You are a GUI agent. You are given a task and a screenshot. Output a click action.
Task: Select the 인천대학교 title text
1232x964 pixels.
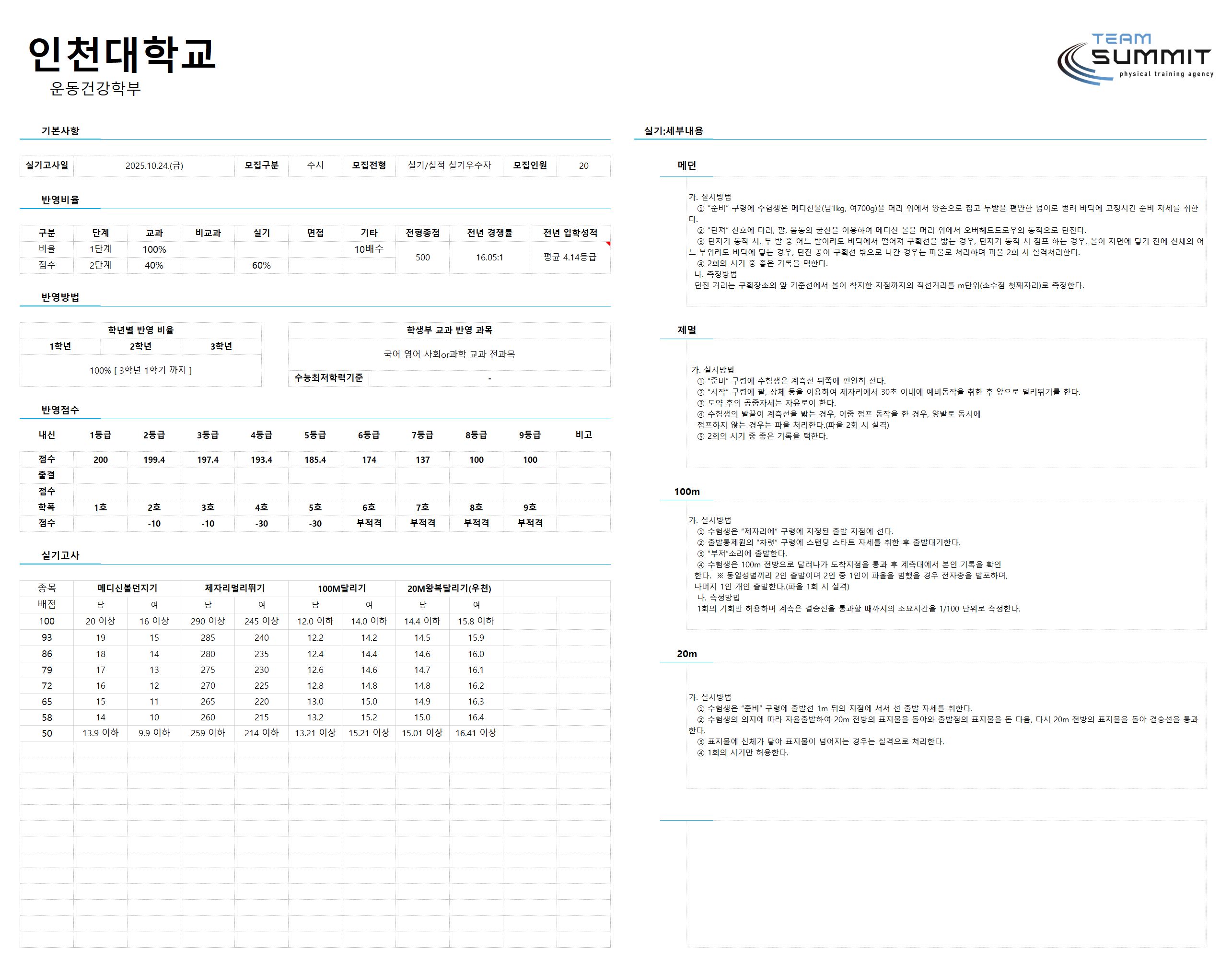click(122, 54)
